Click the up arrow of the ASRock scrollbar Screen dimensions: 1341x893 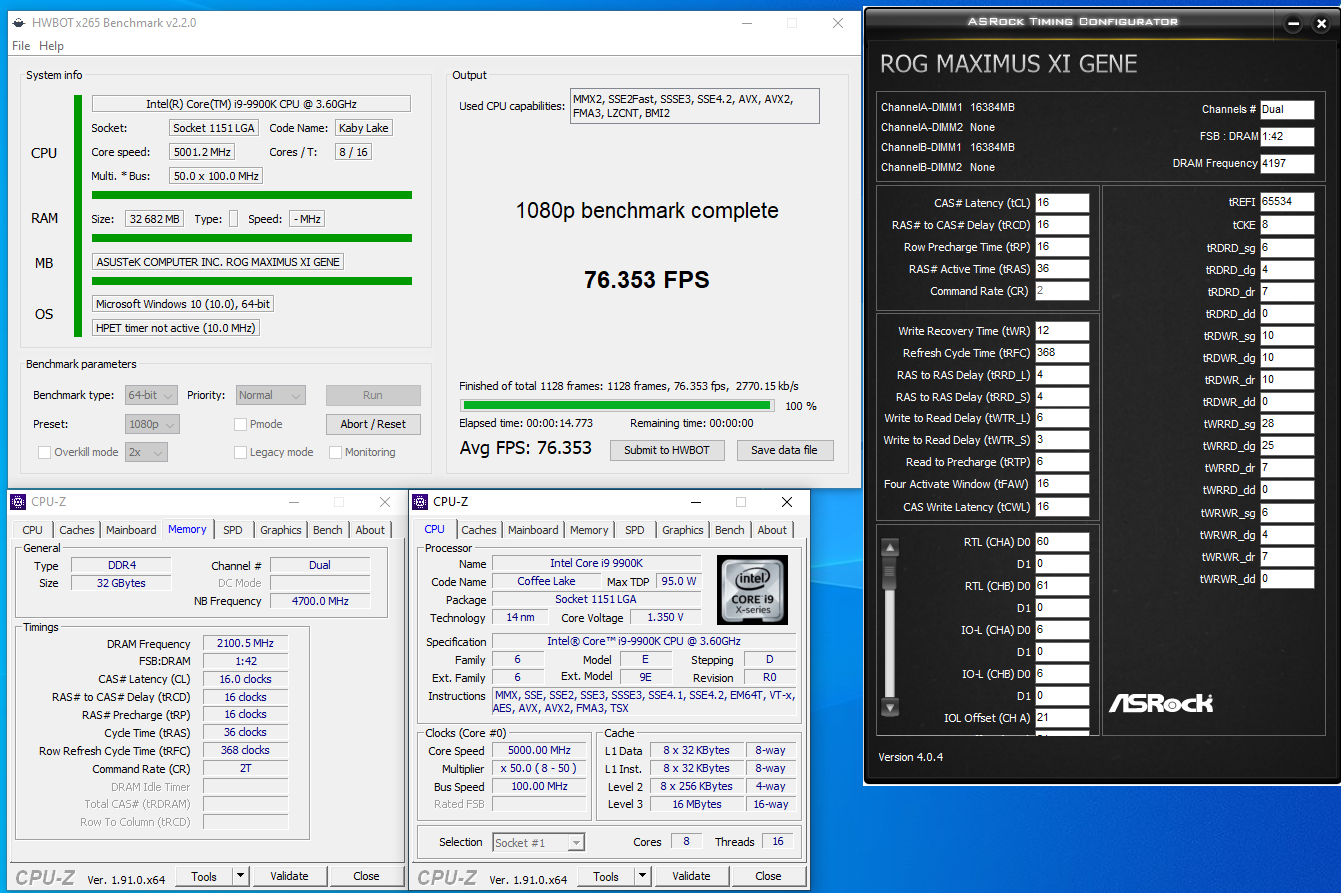click(890, 547)
